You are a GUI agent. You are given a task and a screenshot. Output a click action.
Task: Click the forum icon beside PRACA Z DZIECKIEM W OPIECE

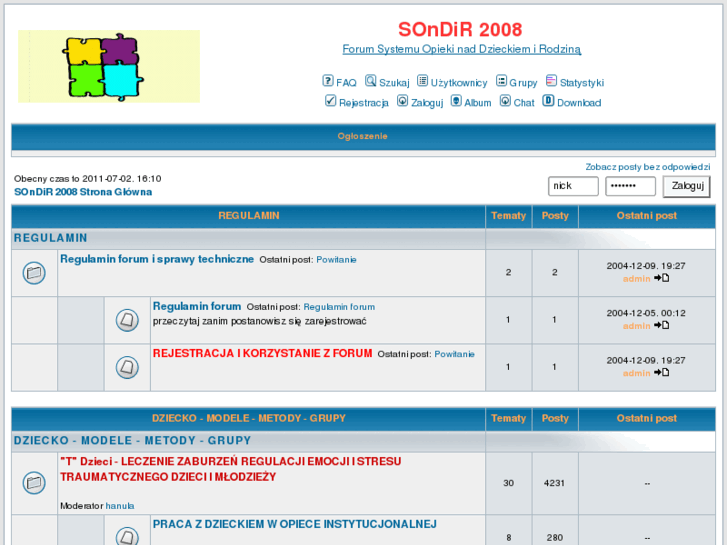click(127, 536)
